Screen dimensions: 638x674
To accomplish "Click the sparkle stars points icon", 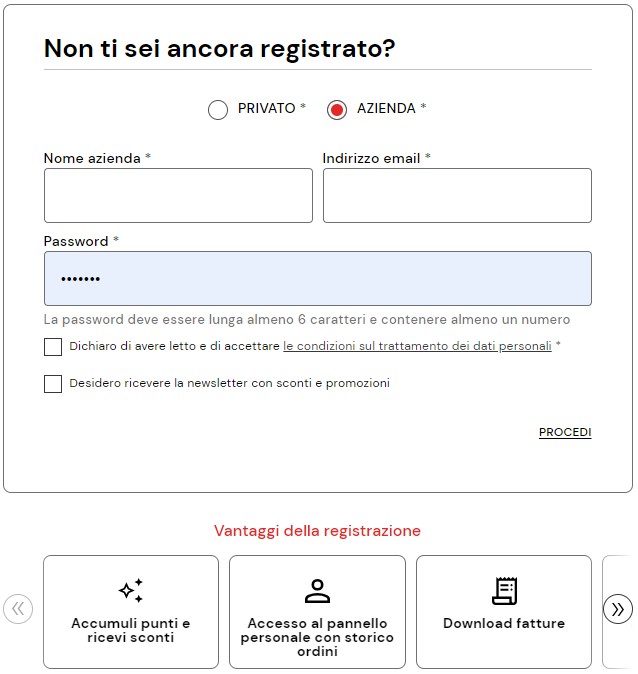I will 131,591.
